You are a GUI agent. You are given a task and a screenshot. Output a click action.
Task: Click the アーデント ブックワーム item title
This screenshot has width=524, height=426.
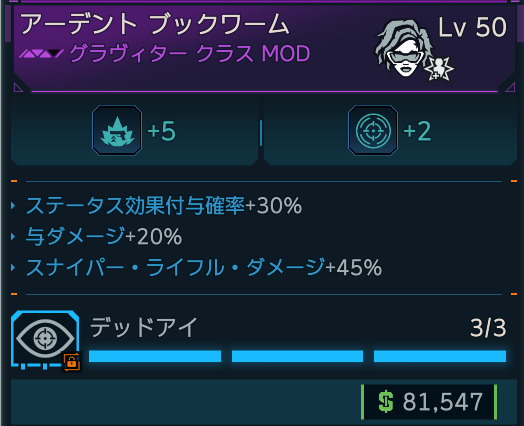pyautogui.click(x=155, y=24)
